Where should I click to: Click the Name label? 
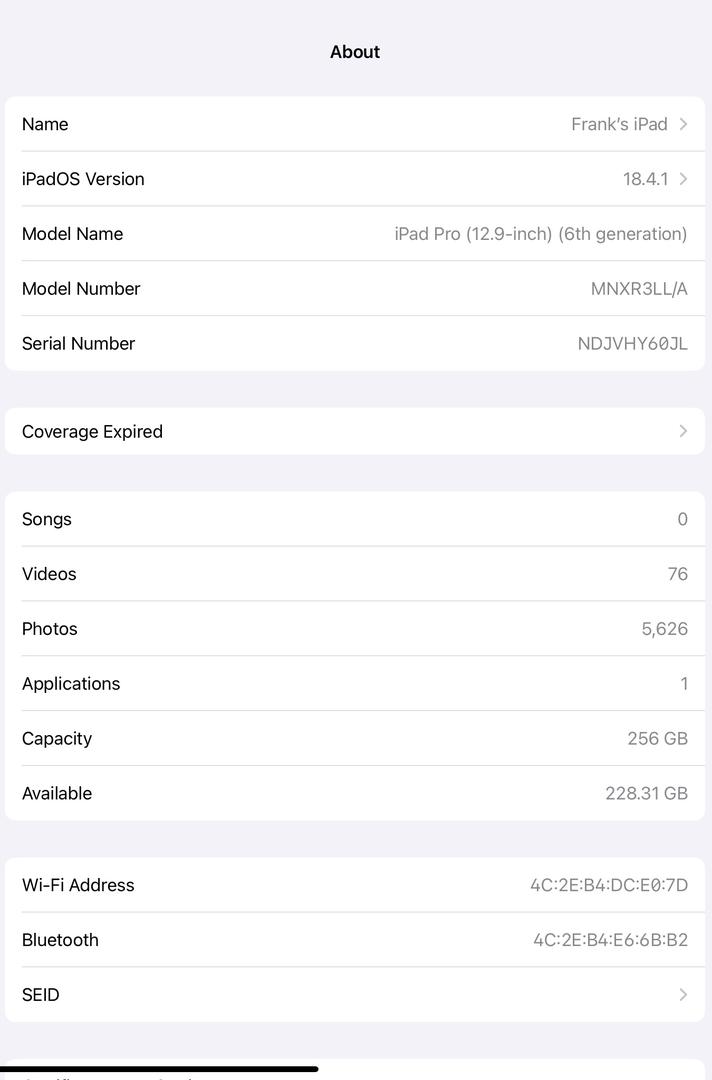tap(45, 124)
